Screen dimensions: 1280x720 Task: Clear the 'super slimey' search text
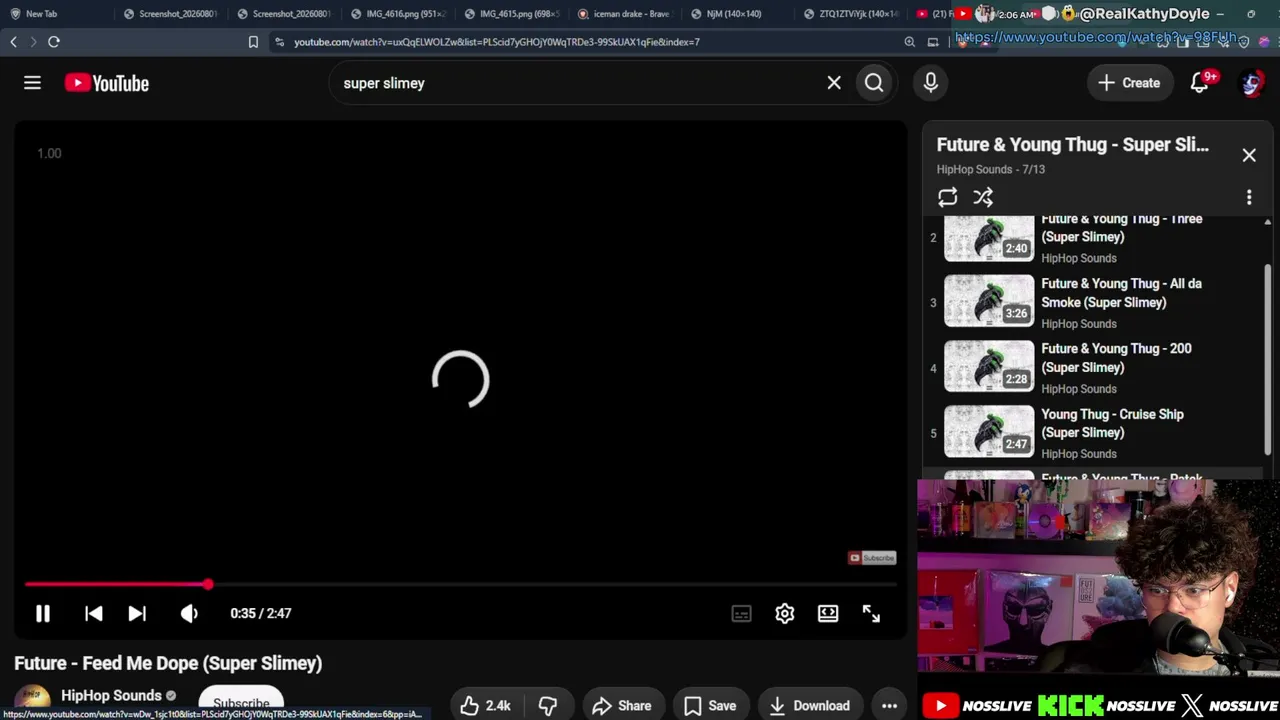pos(834,83)
